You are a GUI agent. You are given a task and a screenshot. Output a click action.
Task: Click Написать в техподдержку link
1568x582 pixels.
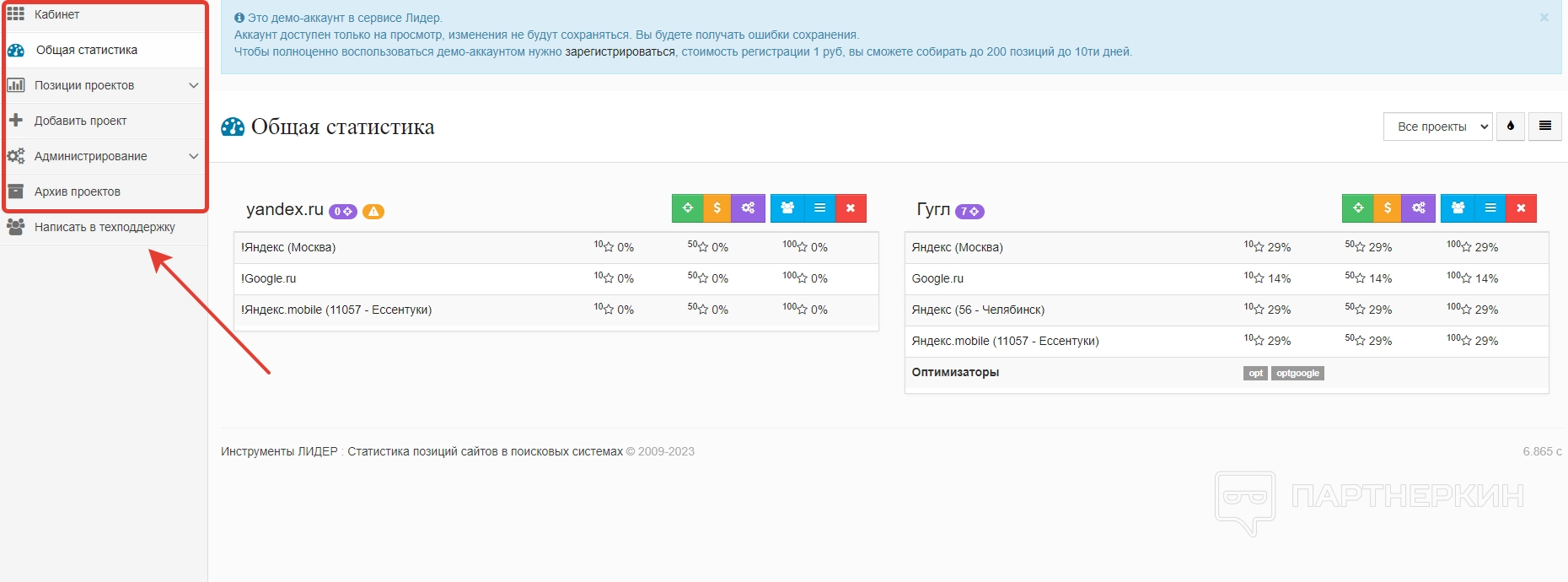105,227
